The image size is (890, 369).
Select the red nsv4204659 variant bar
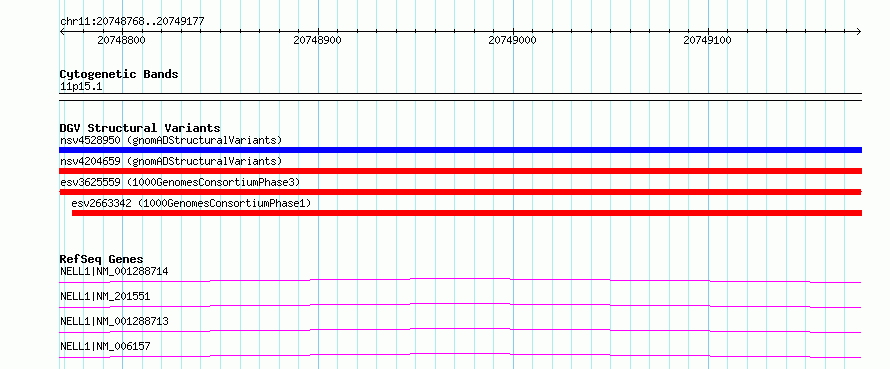pyautogui.click(x=460, y=171)
